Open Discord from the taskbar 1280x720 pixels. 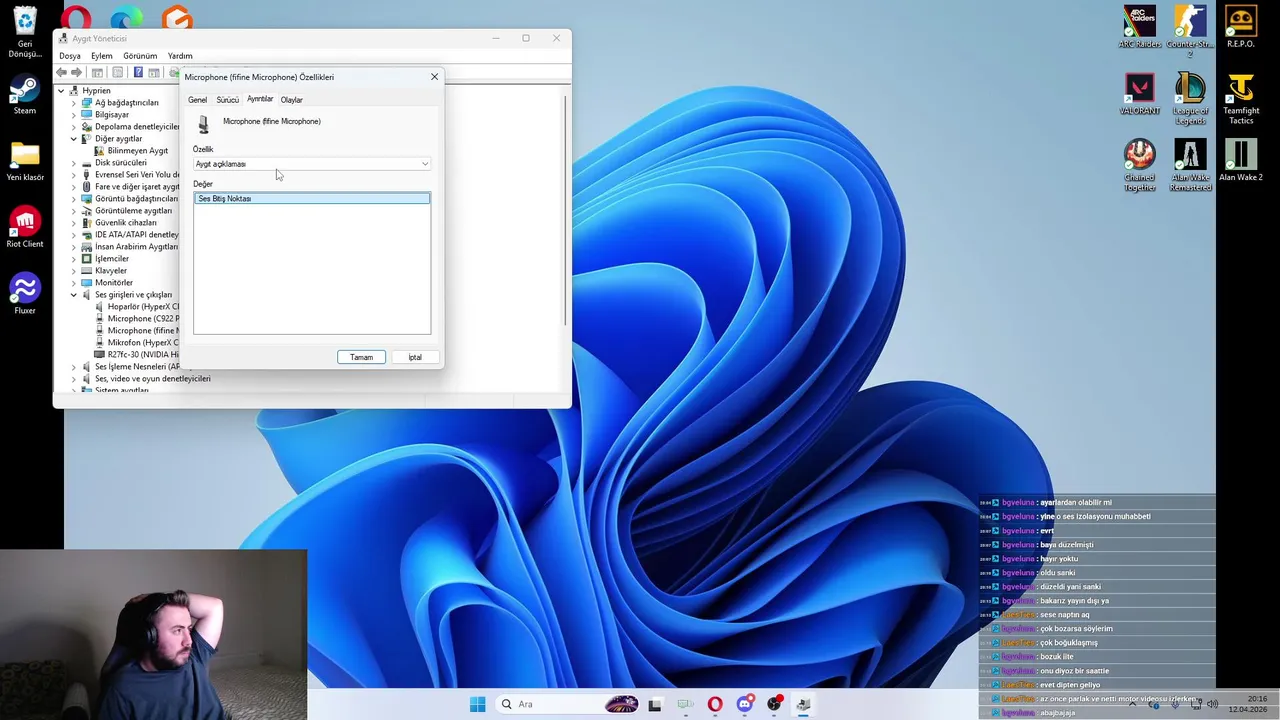click(745, 704)
